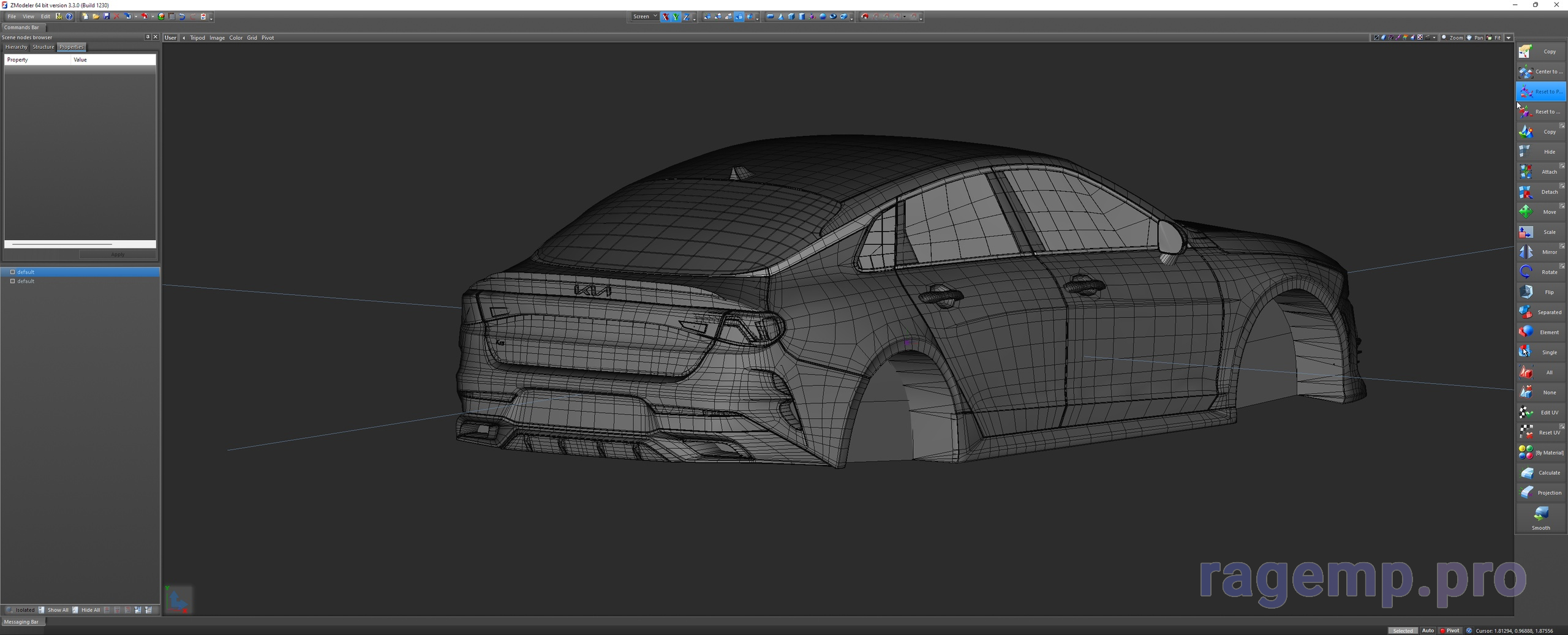Select the second default node row

coord(80,281)
